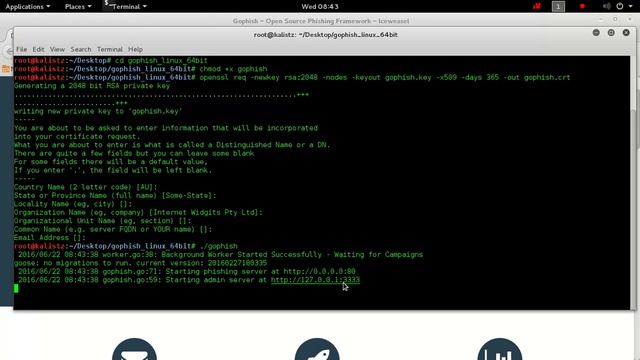Click the './gophish' command text
This screenshot has width=640, height=360.
[218, 246]
